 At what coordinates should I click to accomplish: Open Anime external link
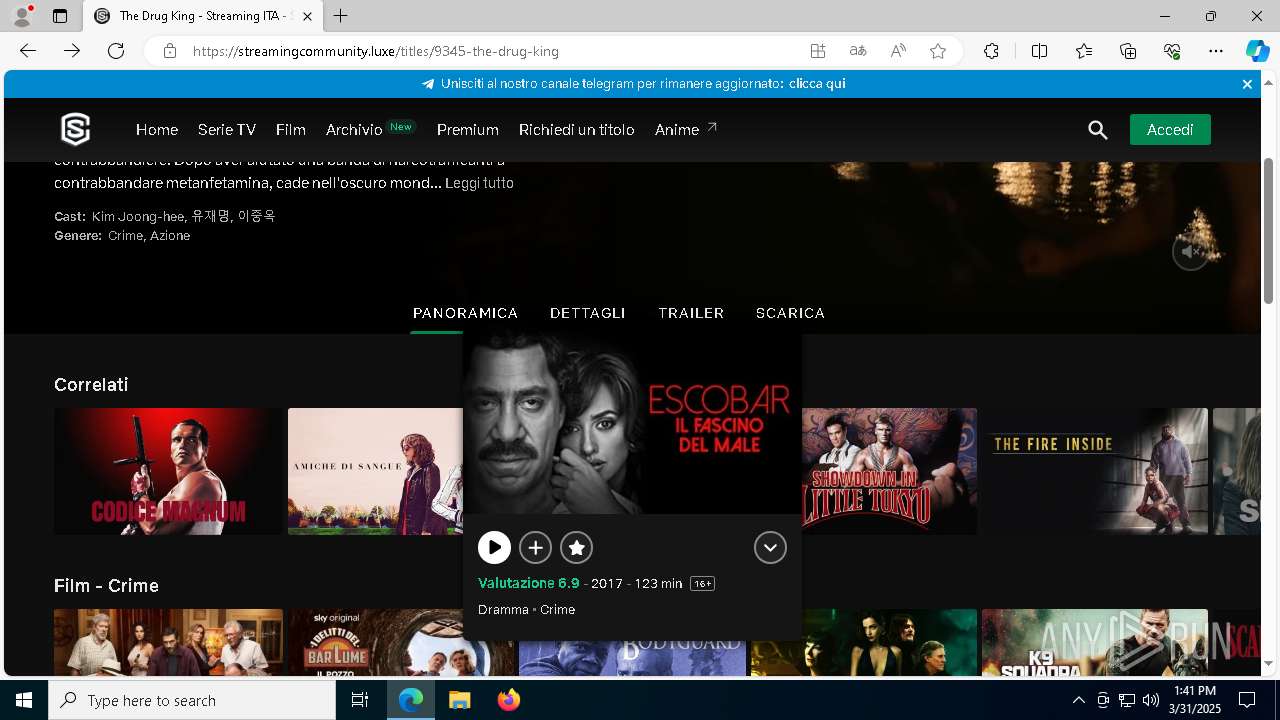pos(686,130)
